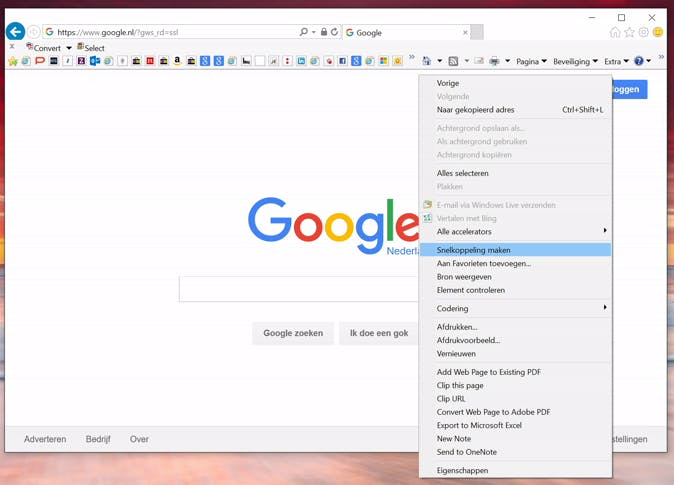Open the Facebook favorite icon
The width and height of the screenshot is (674, 485).
pyautogui.click(x=343, y=61)
